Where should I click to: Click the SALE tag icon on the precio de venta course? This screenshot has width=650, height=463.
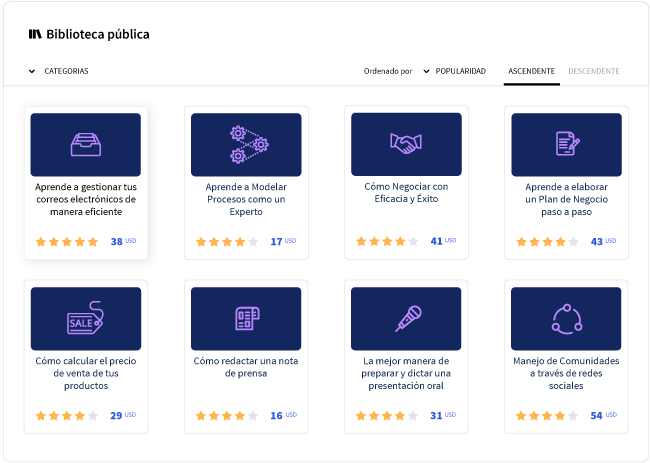pyautogui.click(x=85, y=318)
